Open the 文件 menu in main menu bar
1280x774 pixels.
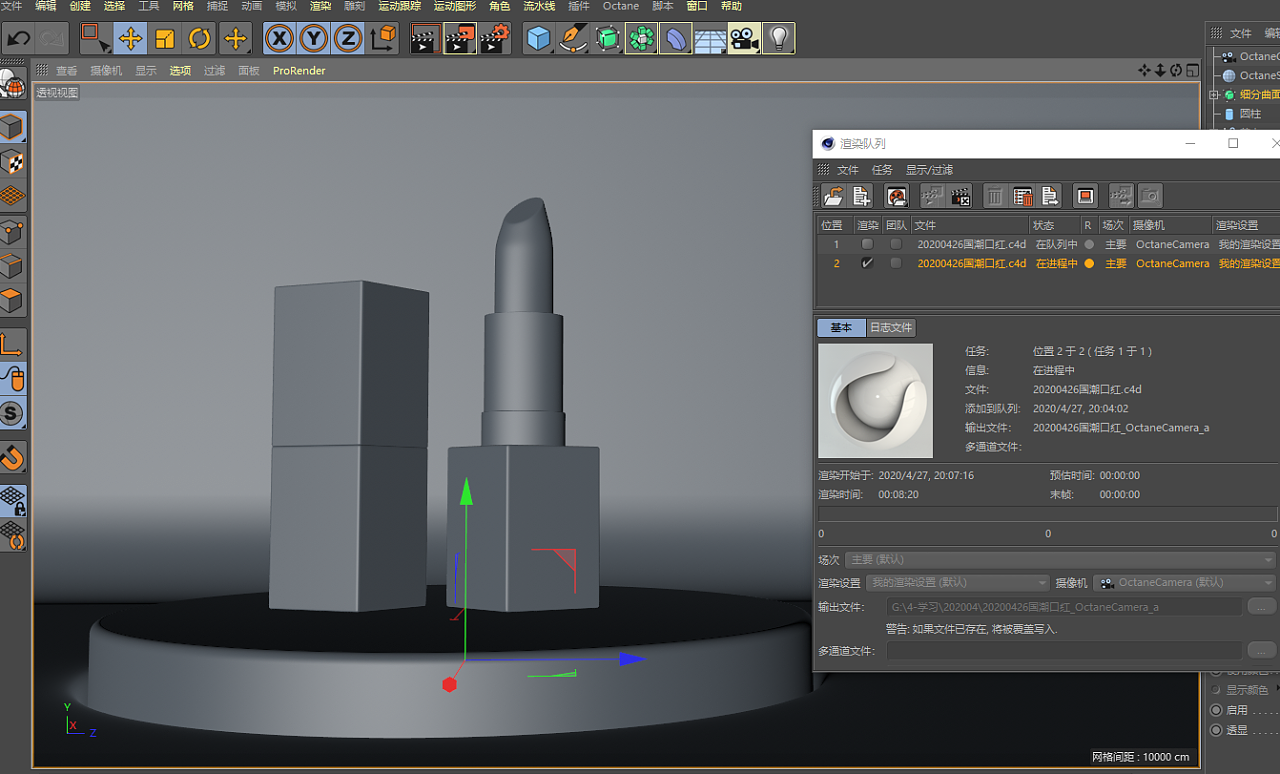coord(12,6)
